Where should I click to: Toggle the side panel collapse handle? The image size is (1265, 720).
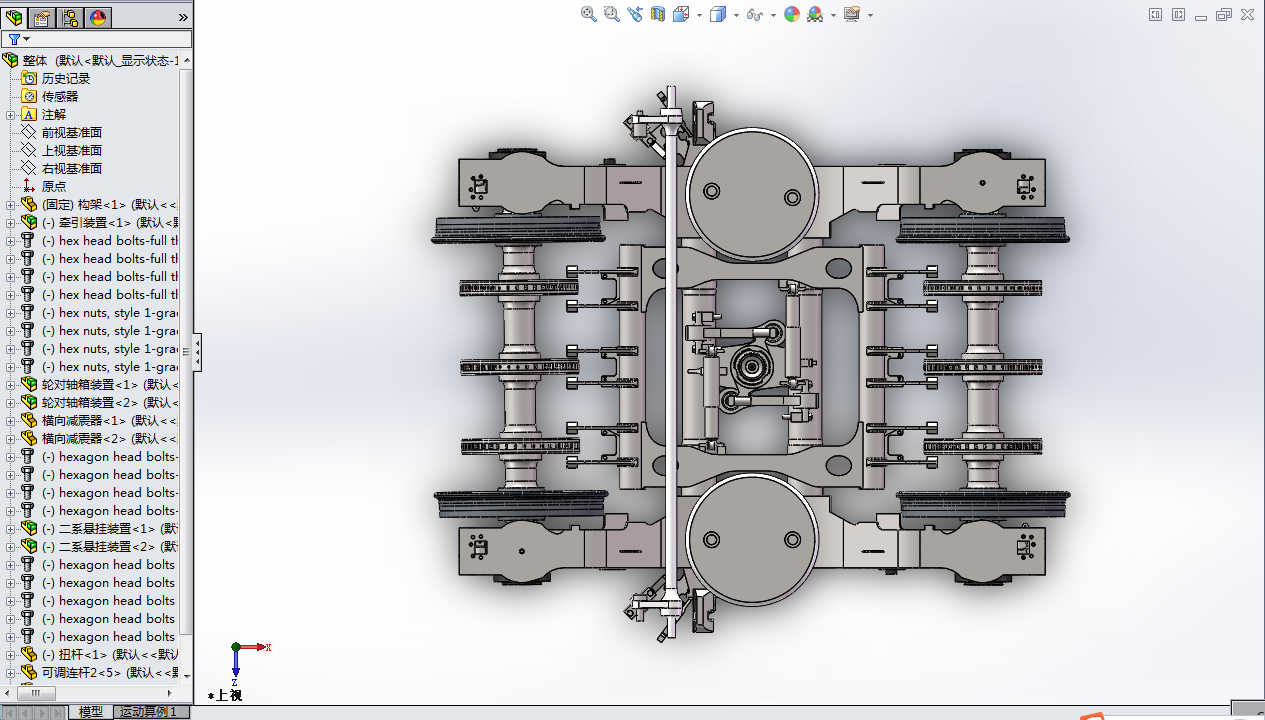point(197,352)
